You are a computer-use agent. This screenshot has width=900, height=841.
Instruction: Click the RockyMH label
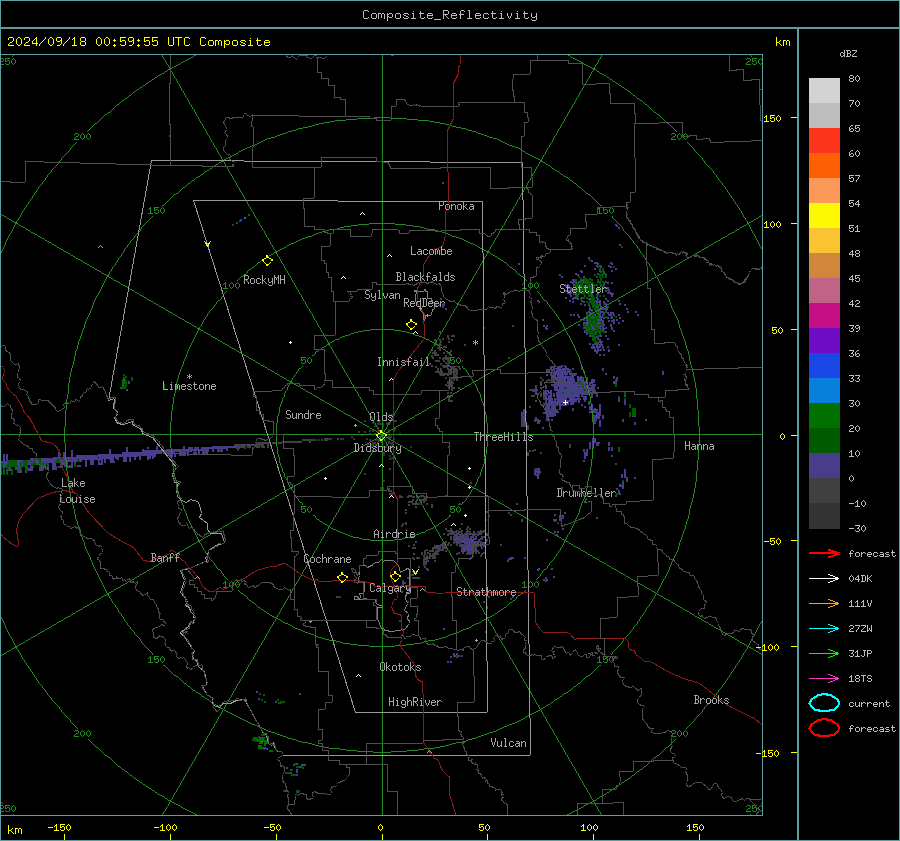264,280
